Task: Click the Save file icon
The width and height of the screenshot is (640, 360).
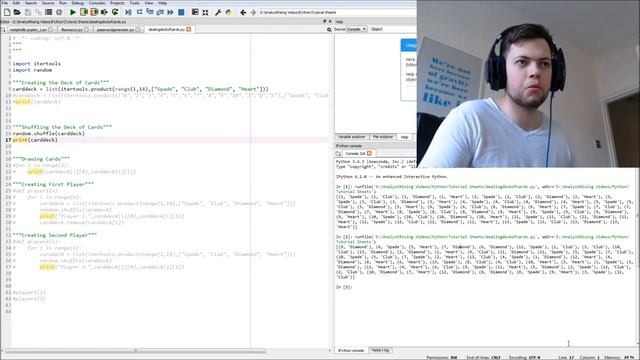Action: pyautogui.click(x=28, y=12)
